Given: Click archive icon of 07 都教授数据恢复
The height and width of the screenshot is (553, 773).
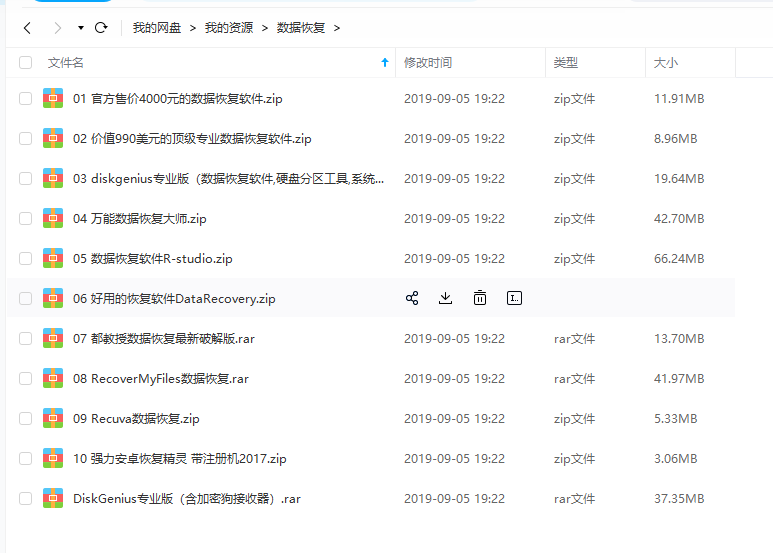Looking at the screenshot, I should coord(53,338).
